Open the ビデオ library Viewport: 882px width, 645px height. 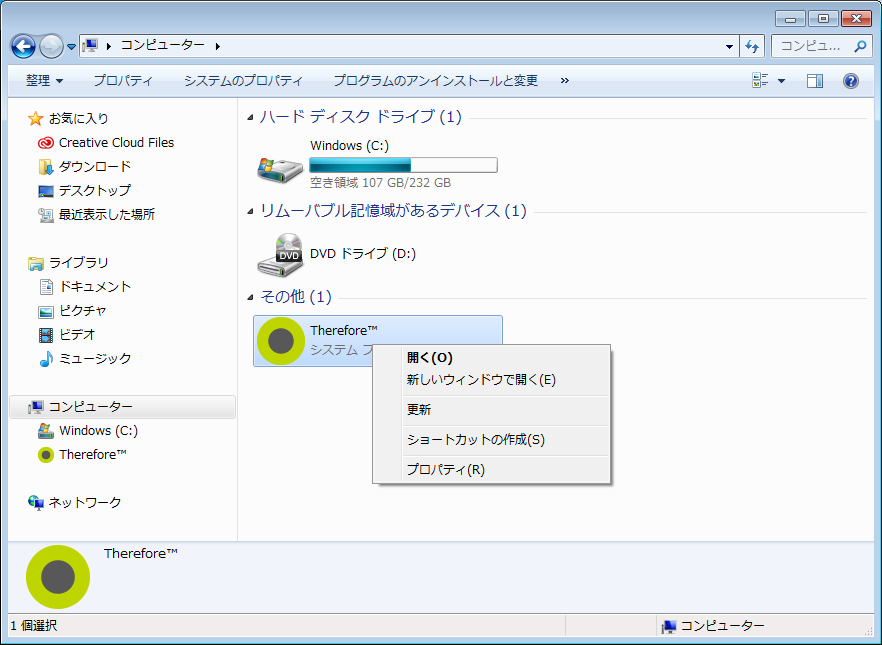[77, 335]
